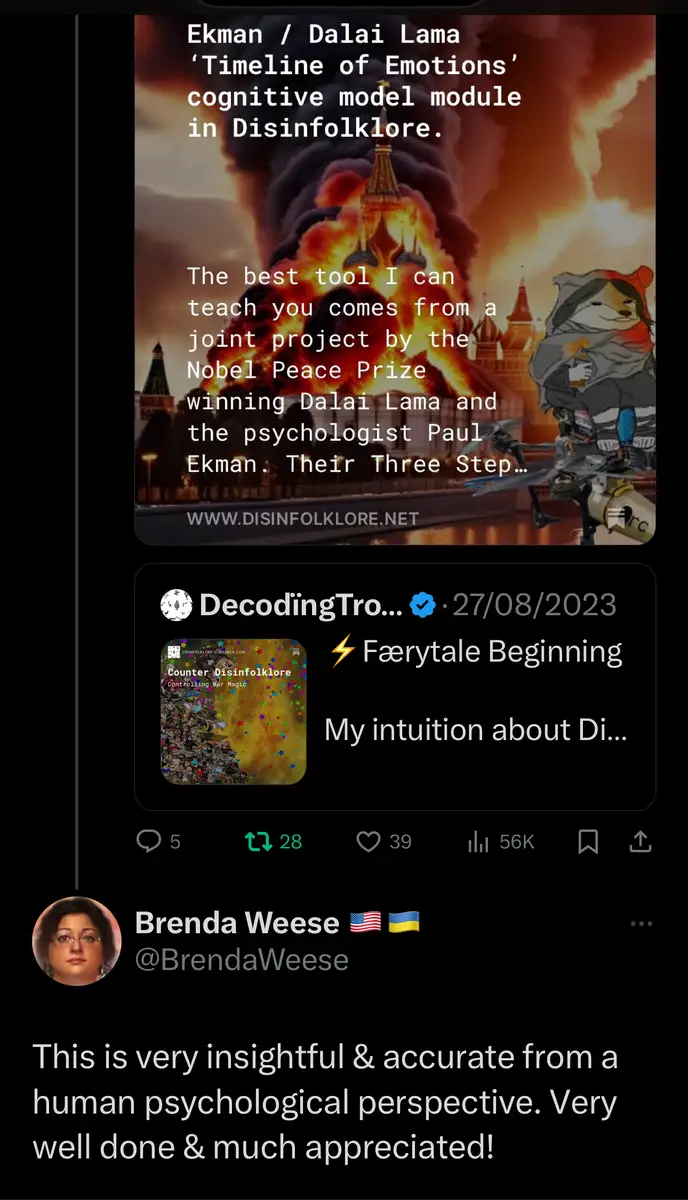Click the Færytale Beginning quoted tweet text
Viewport: 688px width, 1200px height.
(x=475, y=652)
